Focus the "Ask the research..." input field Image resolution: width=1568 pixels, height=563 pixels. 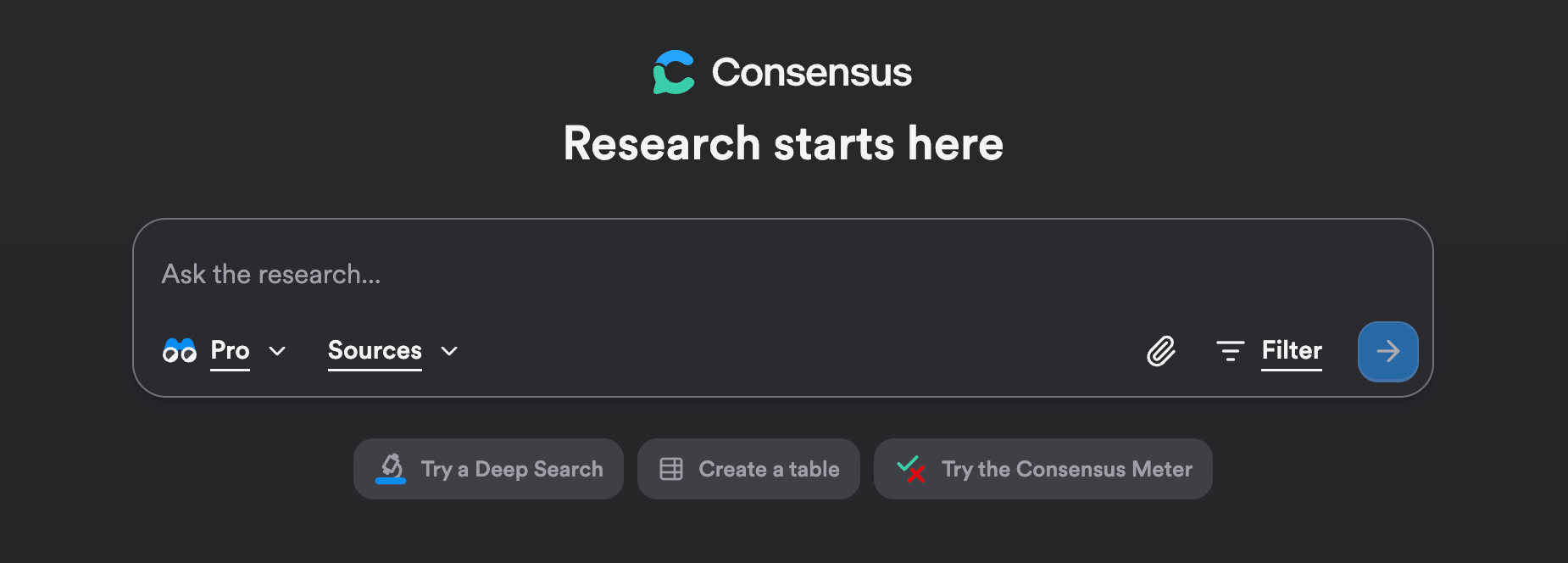[593, 274]
